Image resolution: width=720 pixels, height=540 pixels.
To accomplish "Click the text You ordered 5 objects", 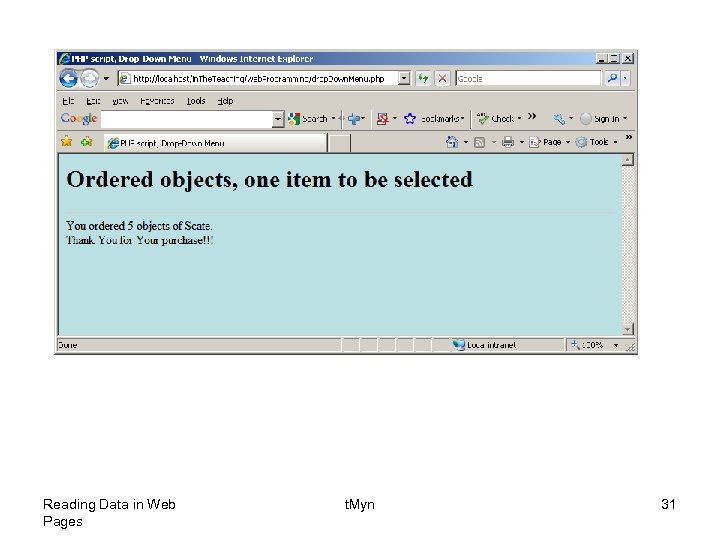I will (139, 226).
